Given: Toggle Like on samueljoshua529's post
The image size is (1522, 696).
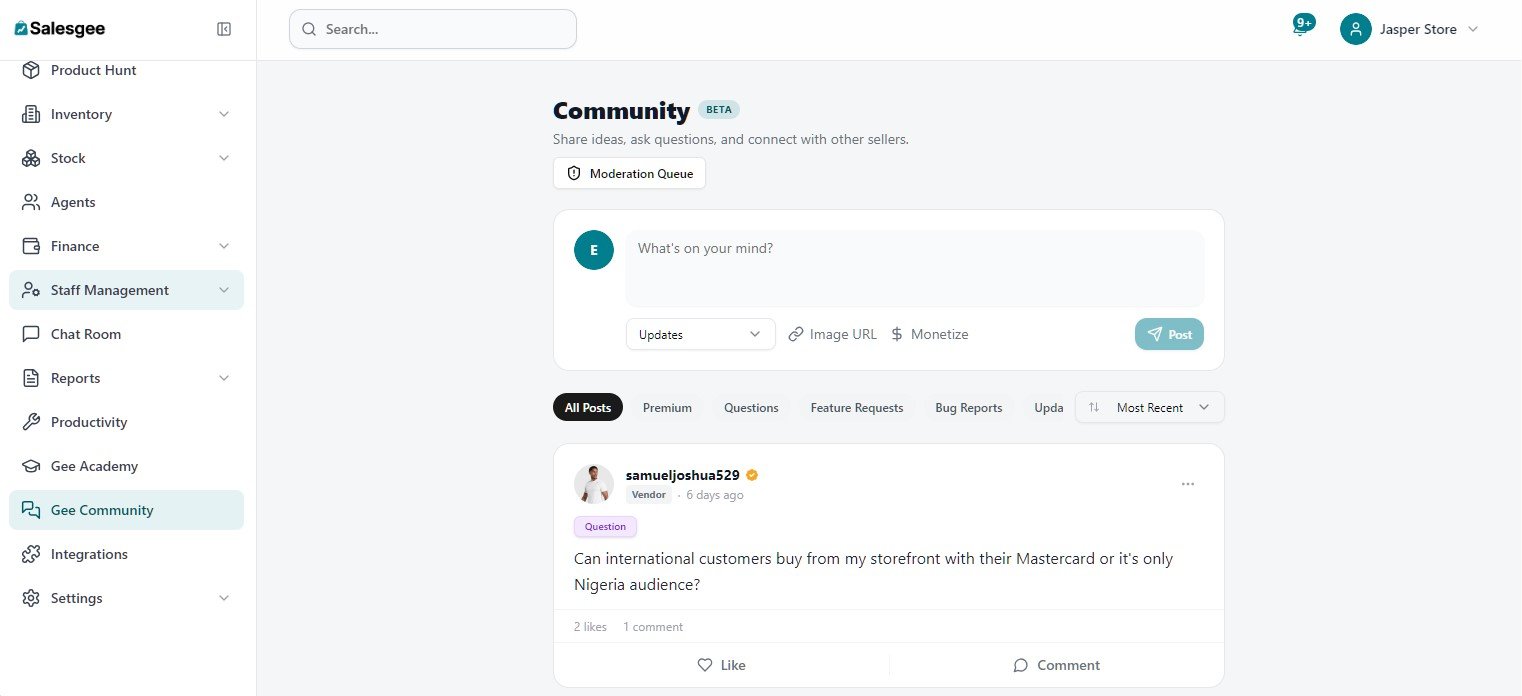Looking at the screenshot, I should tap(721, 665).
